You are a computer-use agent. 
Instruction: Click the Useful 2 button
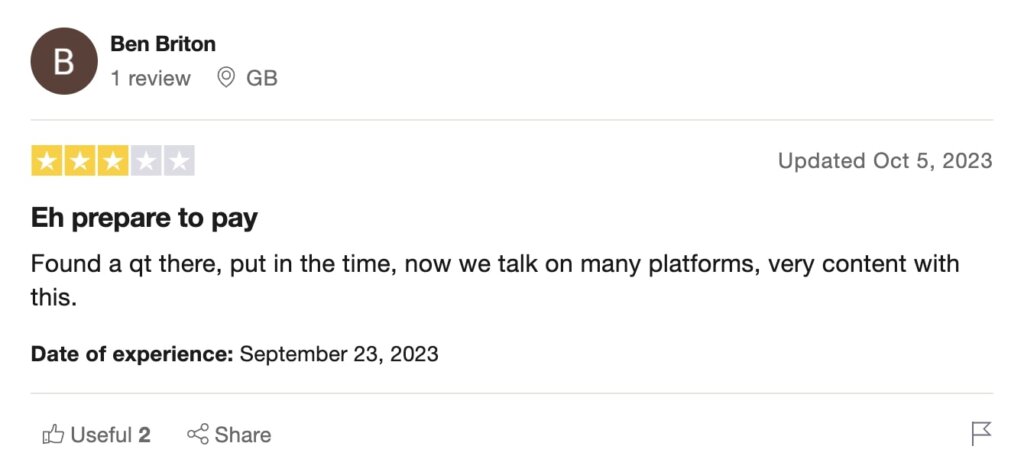click(x=97, y=434)
